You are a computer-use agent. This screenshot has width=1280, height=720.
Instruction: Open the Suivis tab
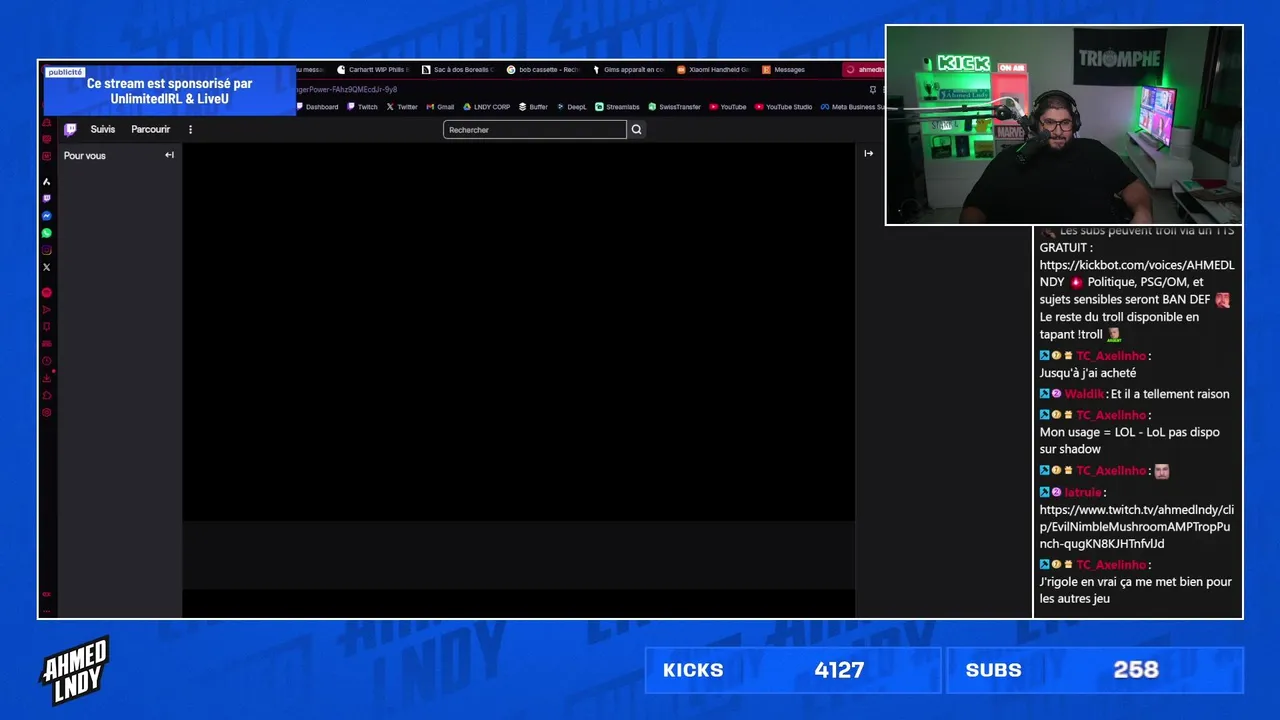tap(102, 129)
